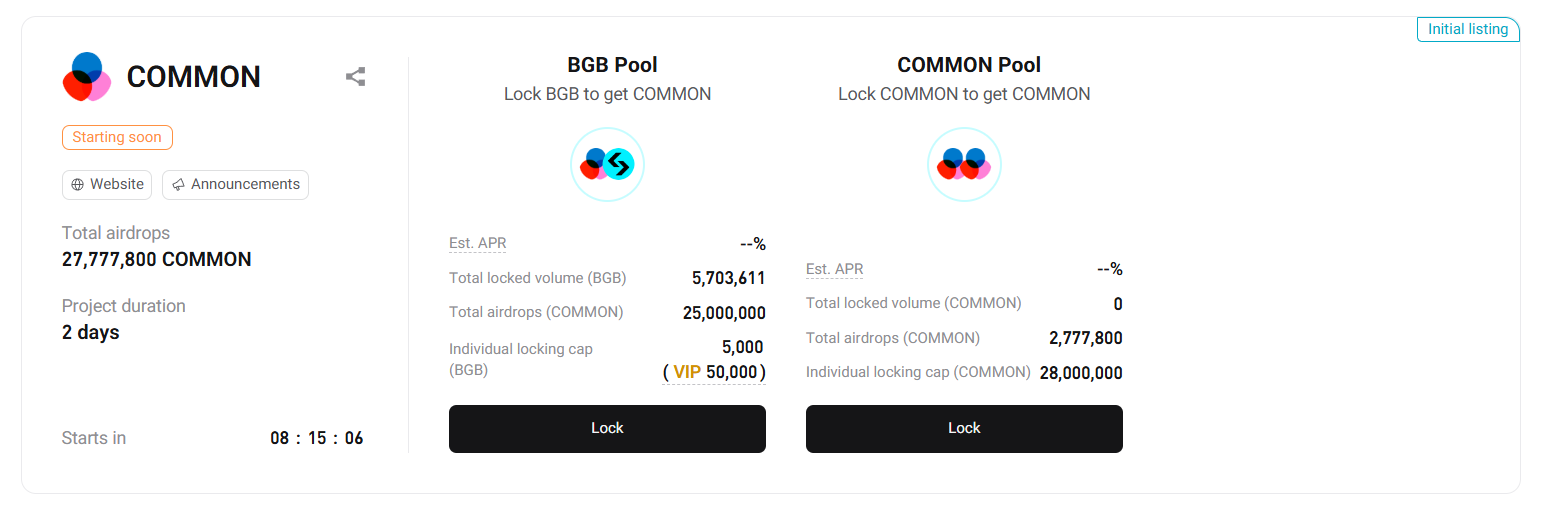
Task: Click the COMMON token logo
Action: click(x=86, y=77)
